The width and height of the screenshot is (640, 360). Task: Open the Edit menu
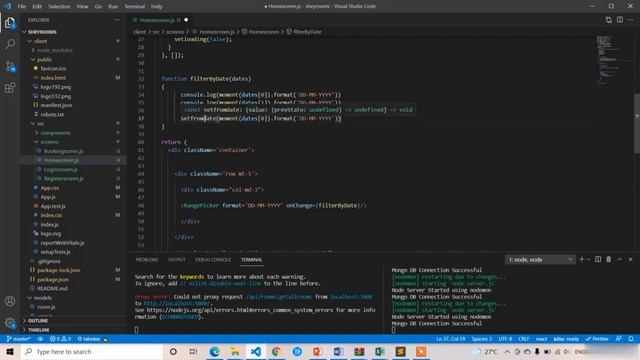click(x=37, y=6)
